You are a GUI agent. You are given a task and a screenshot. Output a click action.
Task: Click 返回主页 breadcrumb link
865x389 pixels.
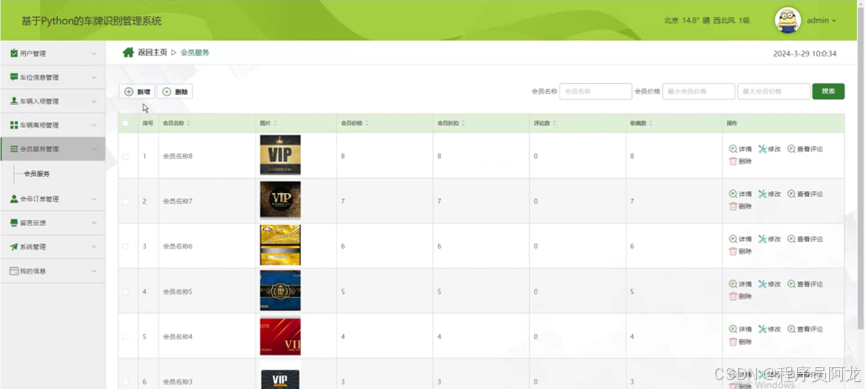pos(152,52)
